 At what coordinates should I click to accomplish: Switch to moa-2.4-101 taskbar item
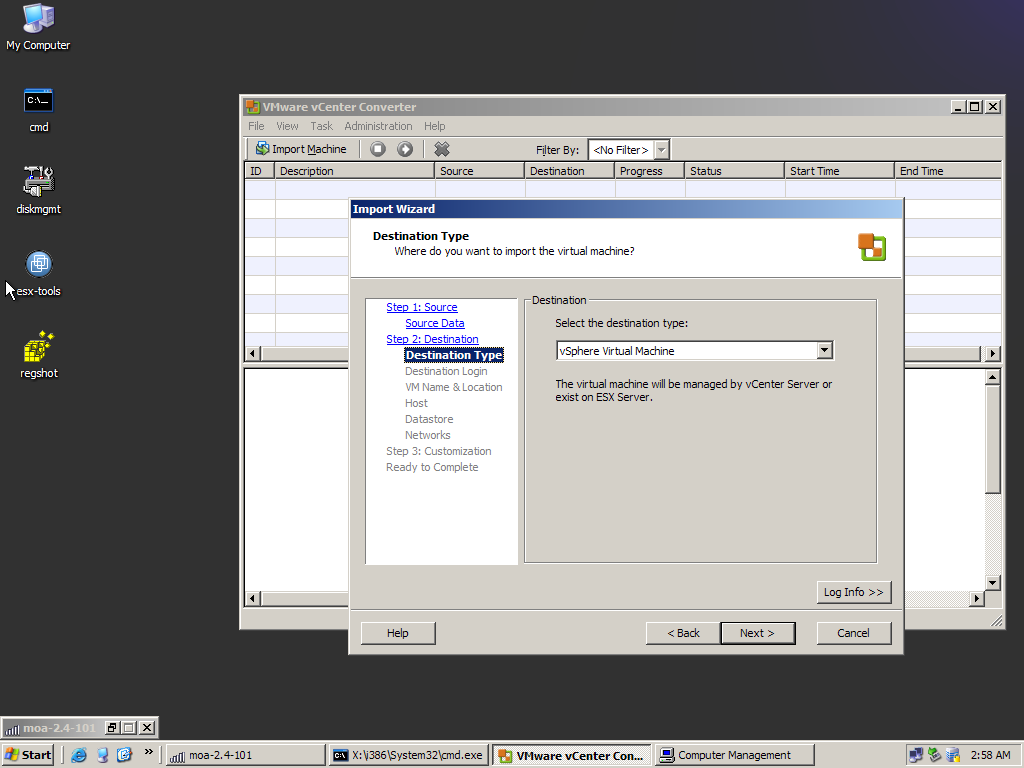(245, 755)
